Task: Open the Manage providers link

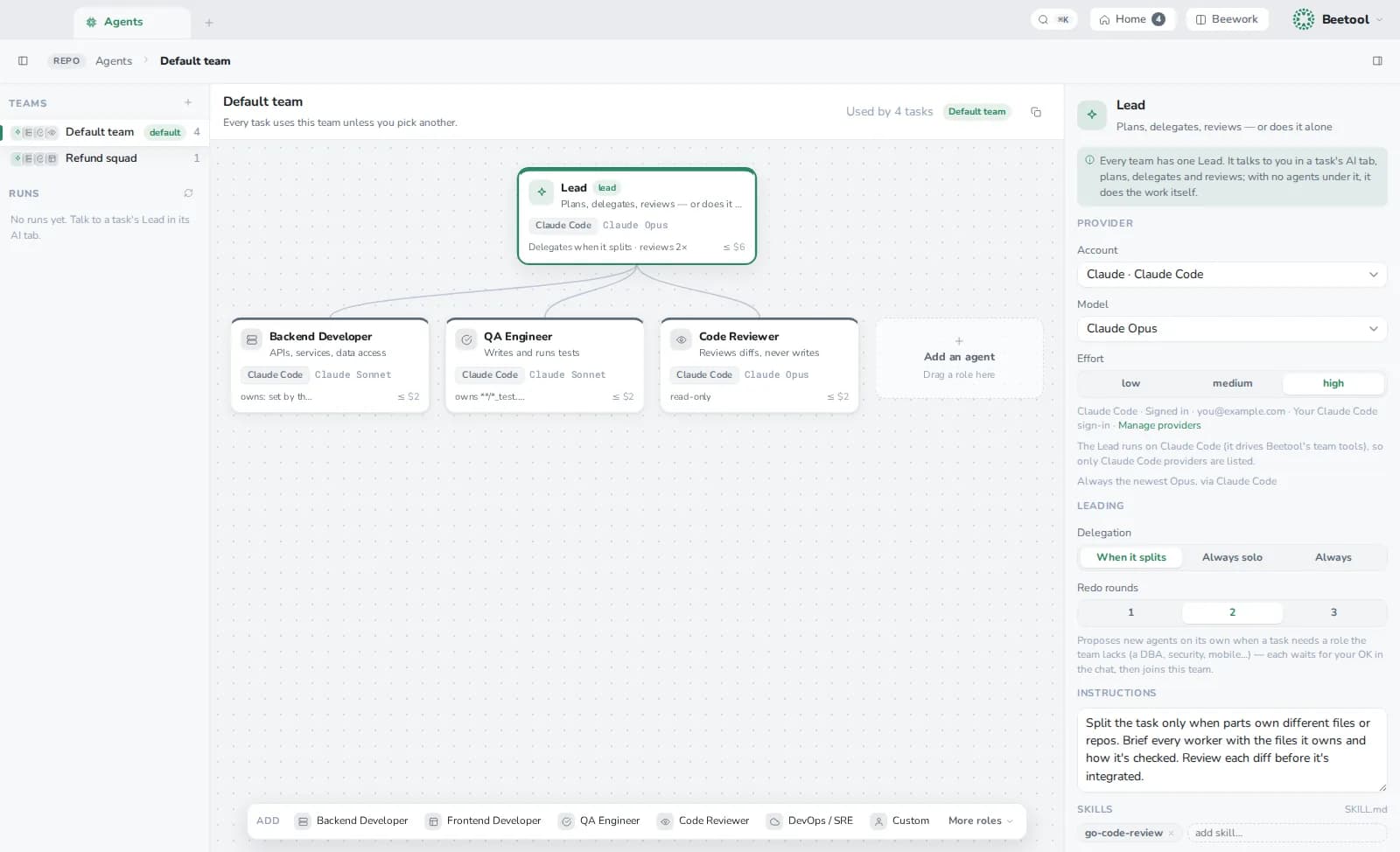Action: (1159, 426)
